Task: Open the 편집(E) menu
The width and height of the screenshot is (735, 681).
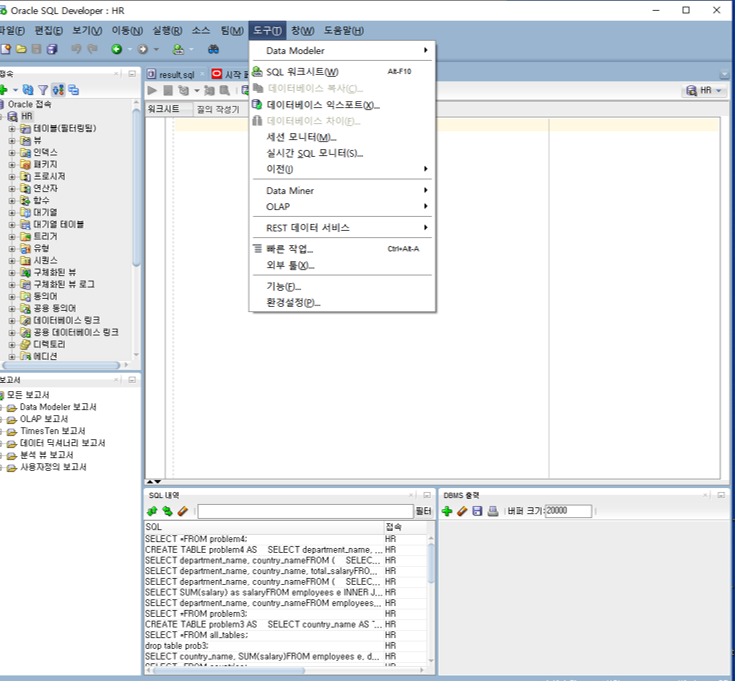Action: [48, 31]
